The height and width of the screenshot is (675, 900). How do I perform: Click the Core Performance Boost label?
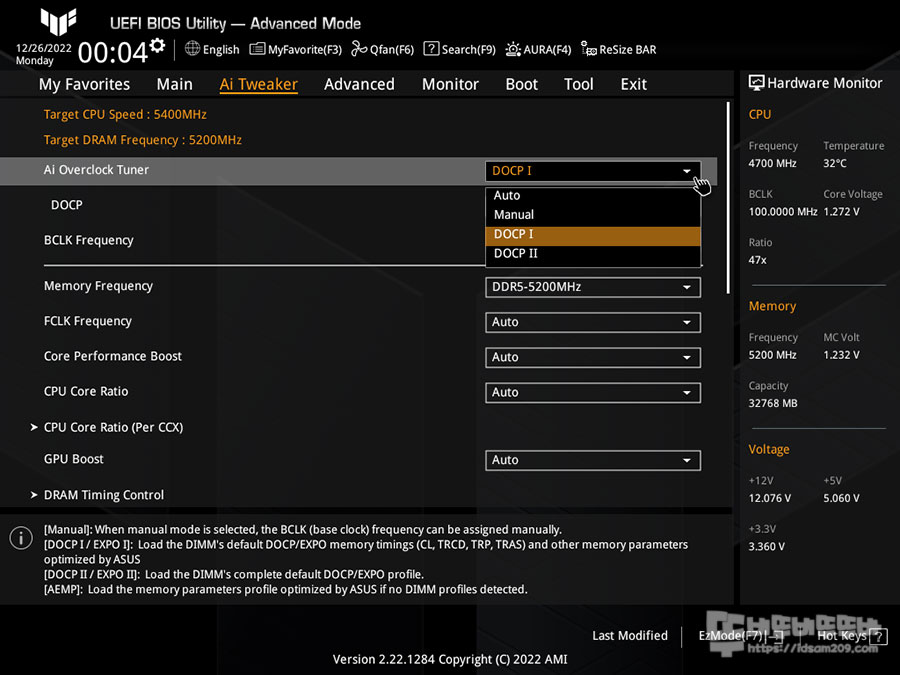tap(112, 356)
